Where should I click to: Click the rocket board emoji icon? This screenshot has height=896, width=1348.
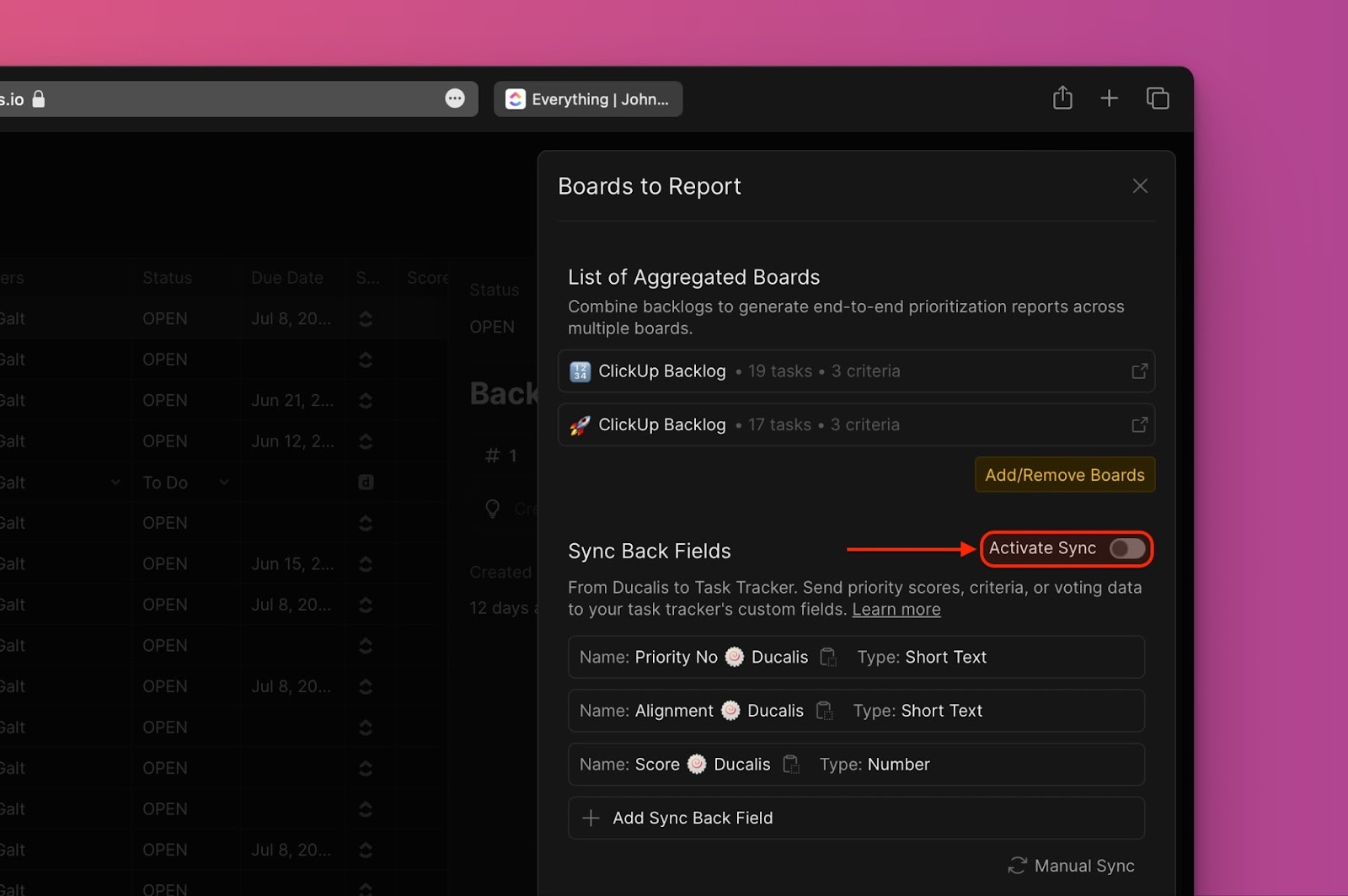(x=580, y=425)
